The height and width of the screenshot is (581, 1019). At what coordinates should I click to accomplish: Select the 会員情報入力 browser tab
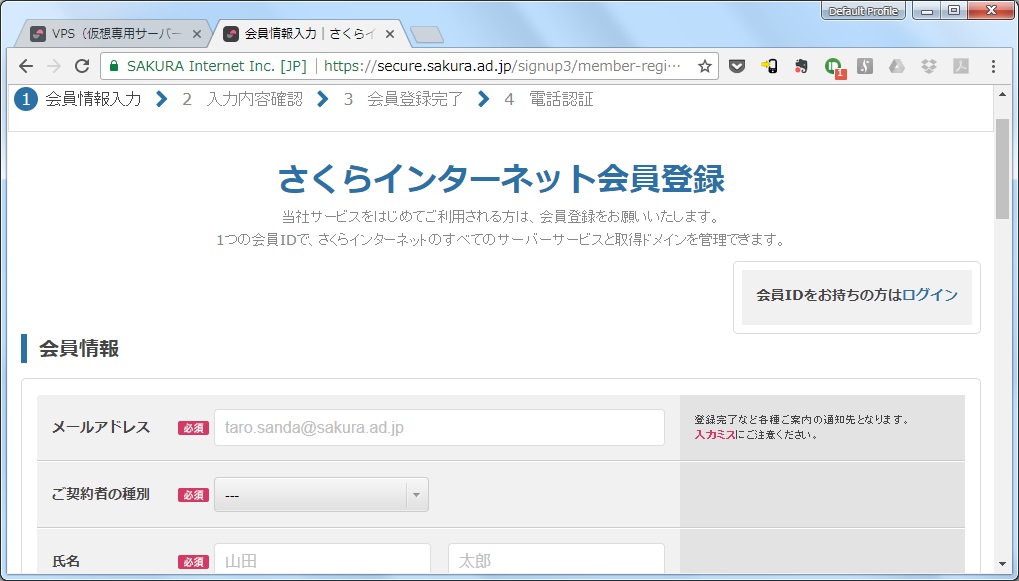307,34
